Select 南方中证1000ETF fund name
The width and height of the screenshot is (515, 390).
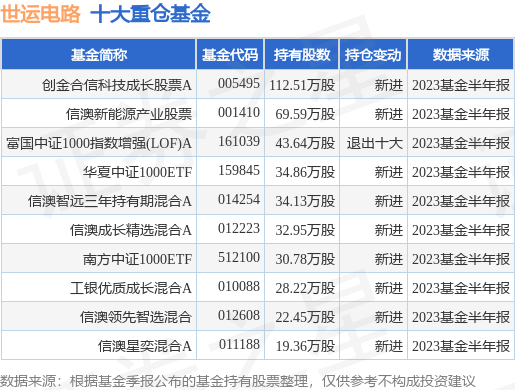[137, 259]
